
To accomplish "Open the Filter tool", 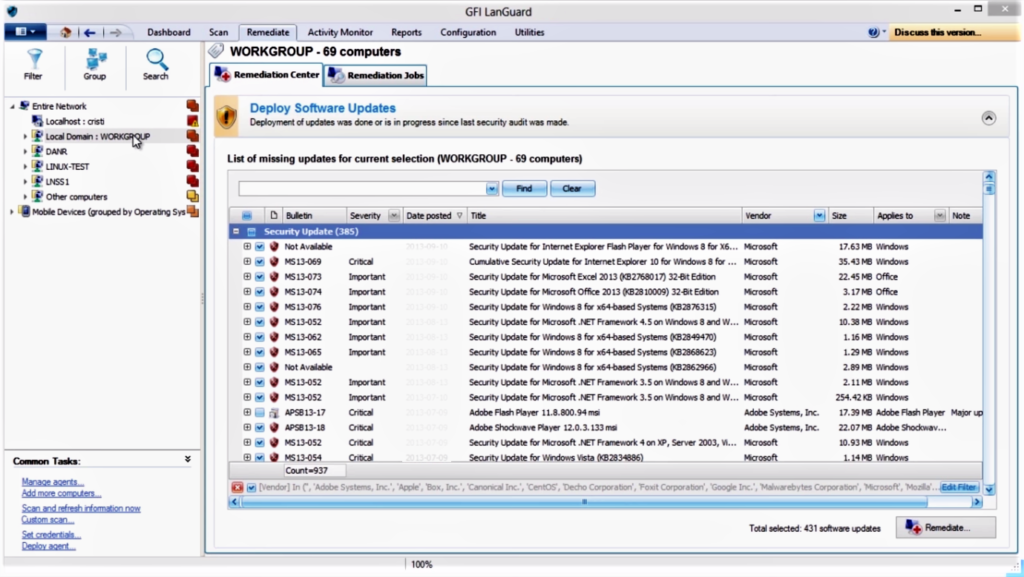I will pos(33,65).
